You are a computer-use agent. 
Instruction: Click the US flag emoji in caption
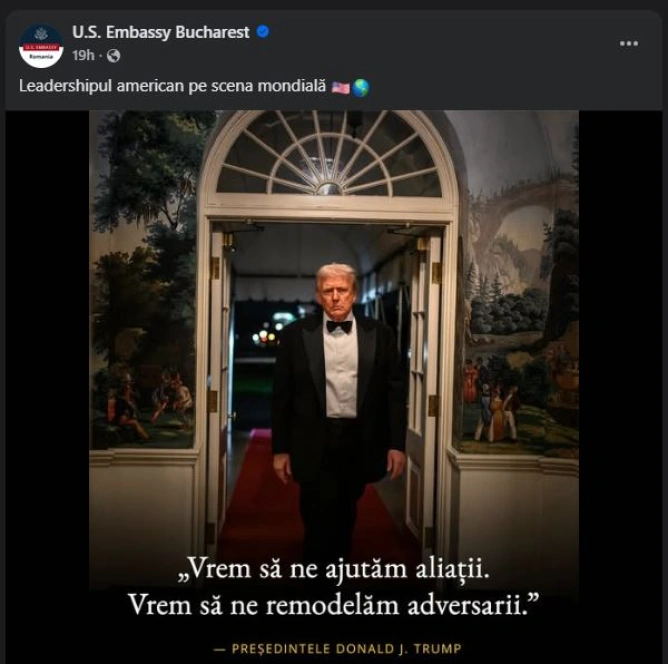[x=340, y=87]
